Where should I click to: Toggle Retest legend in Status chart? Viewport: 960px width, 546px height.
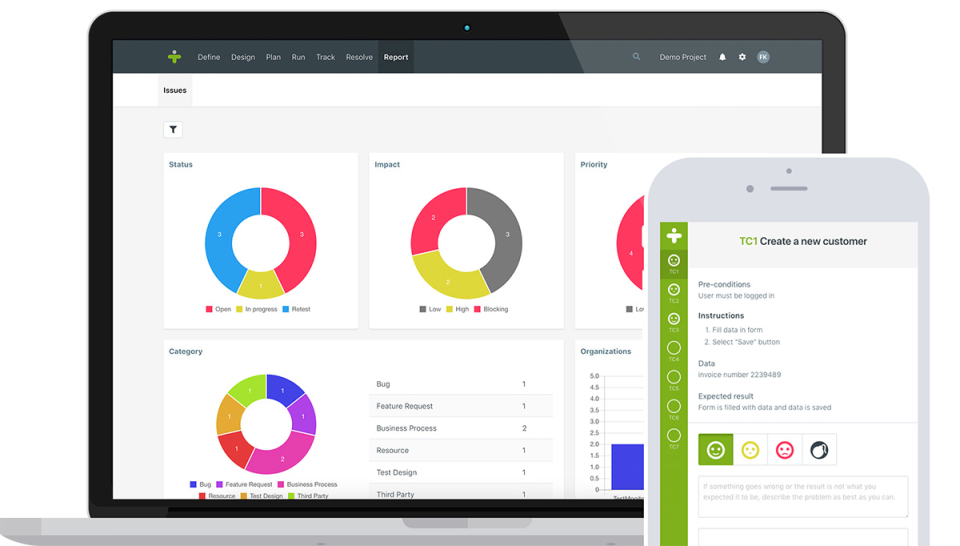(296, 309)
